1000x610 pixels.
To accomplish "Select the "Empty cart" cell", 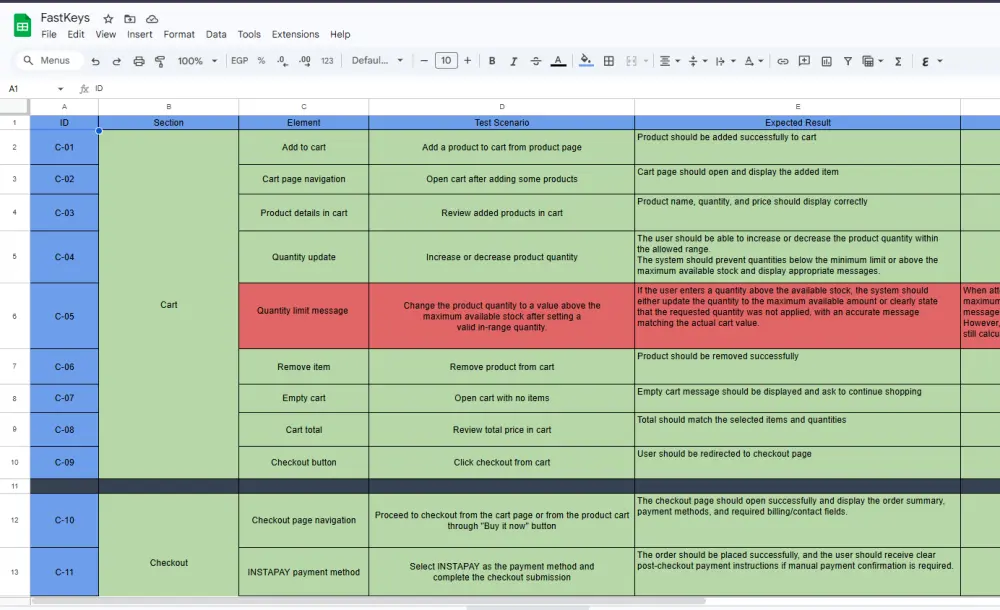I will 304,398.
